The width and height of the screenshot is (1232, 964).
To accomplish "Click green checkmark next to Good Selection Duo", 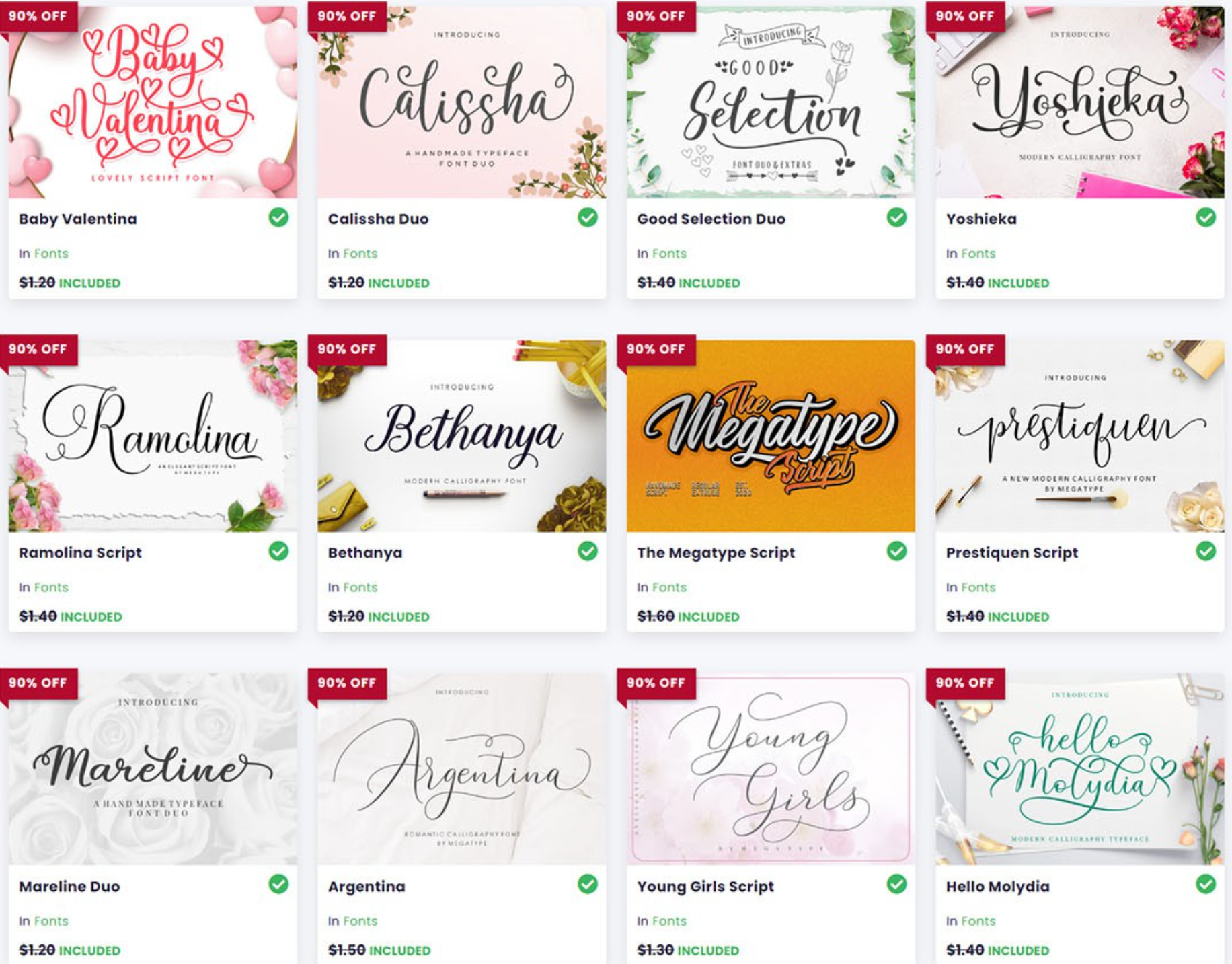I will [x=896, y=217].
